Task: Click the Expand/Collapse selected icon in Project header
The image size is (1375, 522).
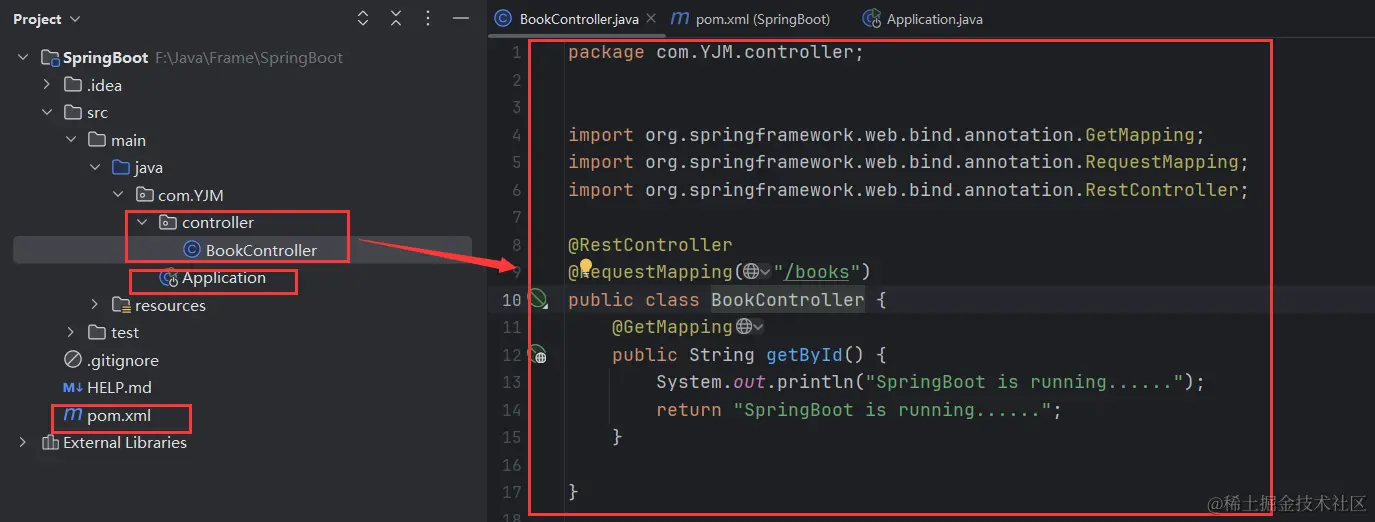Action: [363, 19]
